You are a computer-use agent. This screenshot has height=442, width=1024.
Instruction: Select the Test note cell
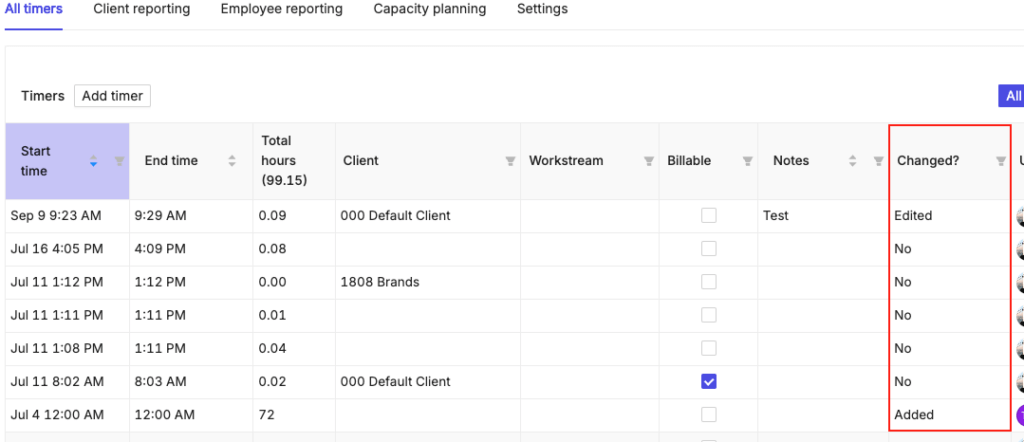pos(776,215)
